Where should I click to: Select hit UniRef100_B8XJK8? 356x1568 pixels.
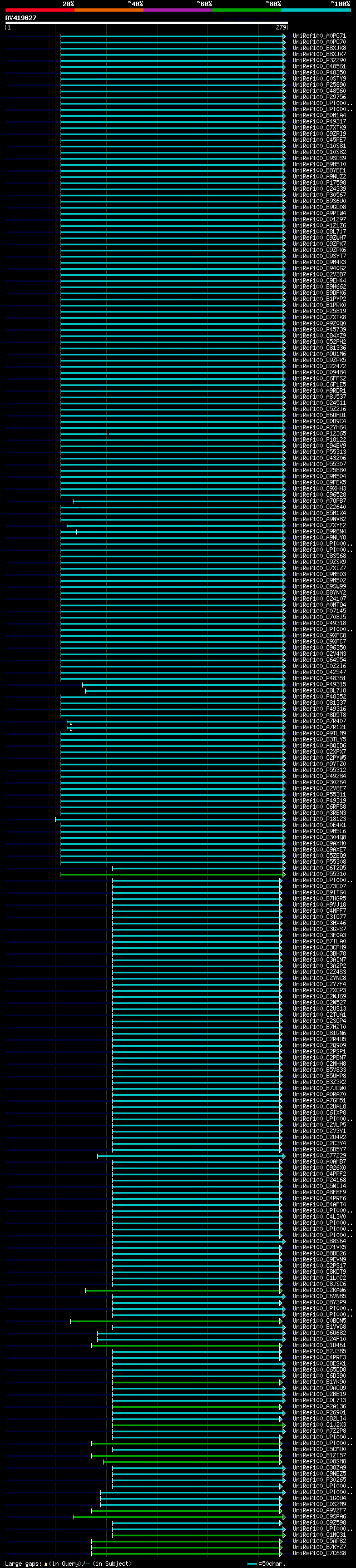[x=319, y=48]
